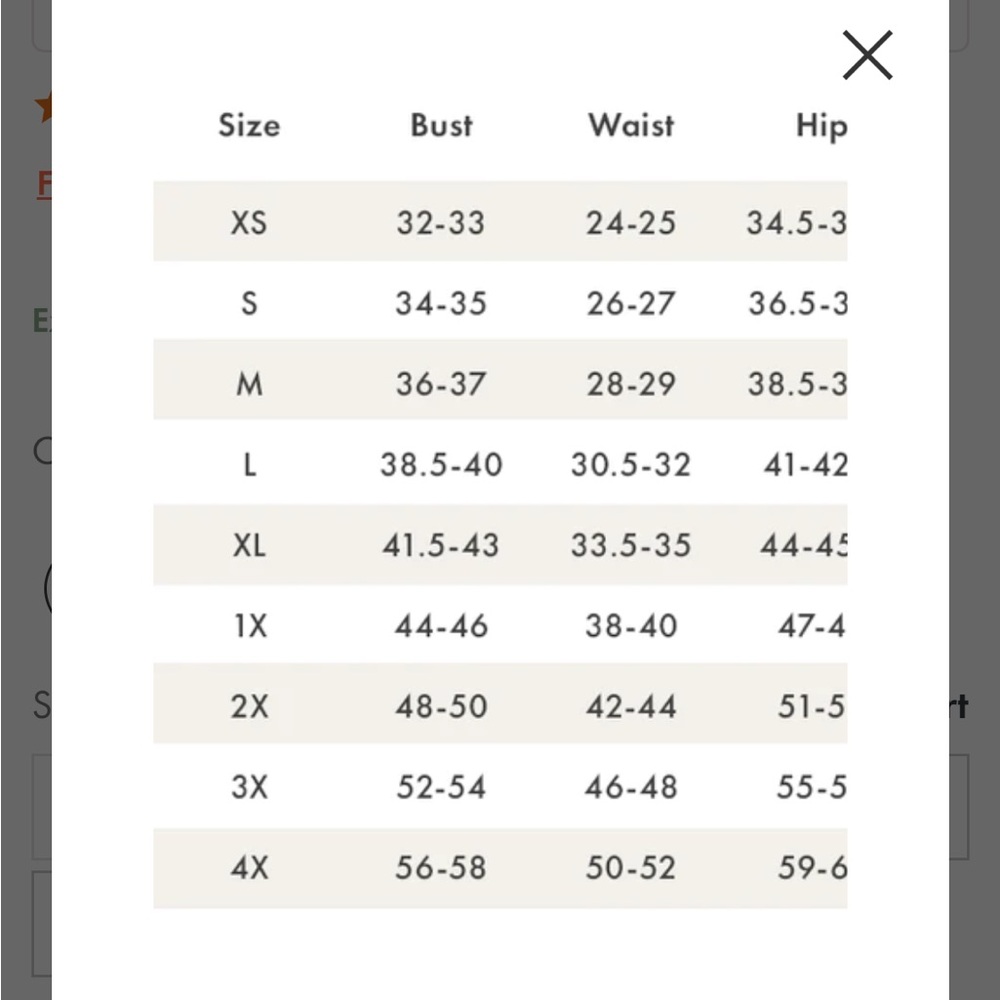1000x1000 pixels.
Task: Select the 4X size row label
Action: click(x=249, y=868)
